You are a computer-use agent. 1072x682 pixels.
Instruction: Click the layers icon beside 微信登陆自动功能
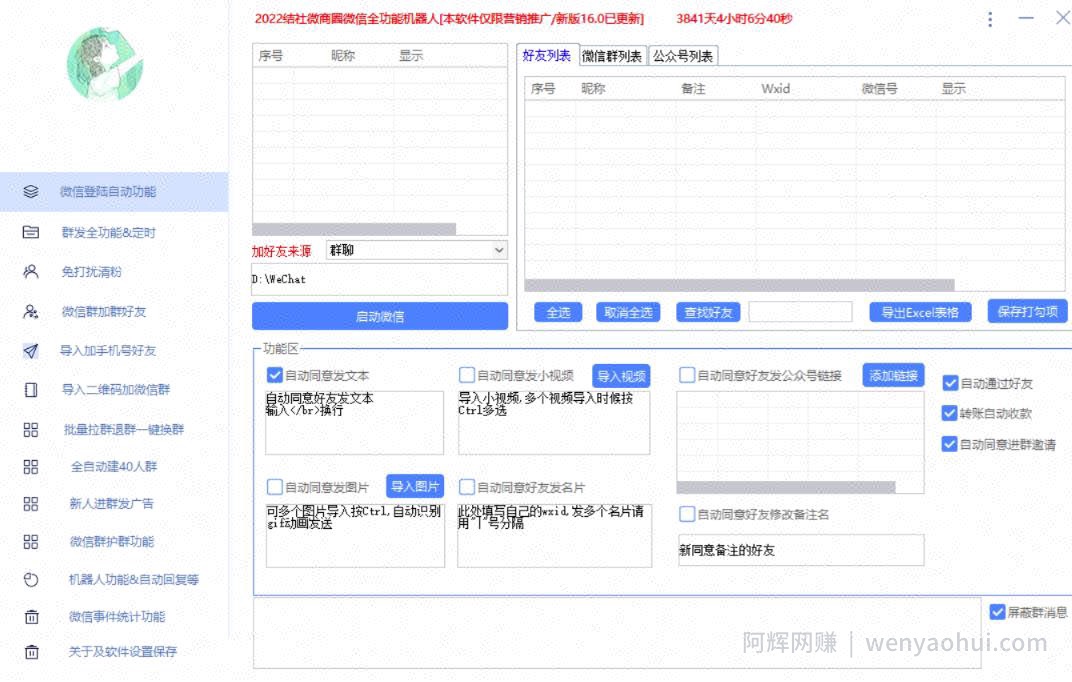31,191
